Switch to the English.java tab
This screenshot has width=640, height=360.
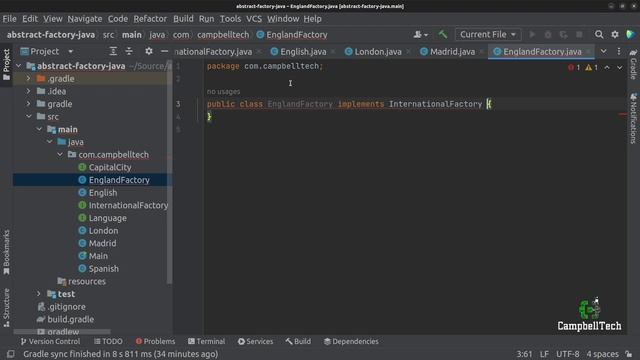coord(298,52)
